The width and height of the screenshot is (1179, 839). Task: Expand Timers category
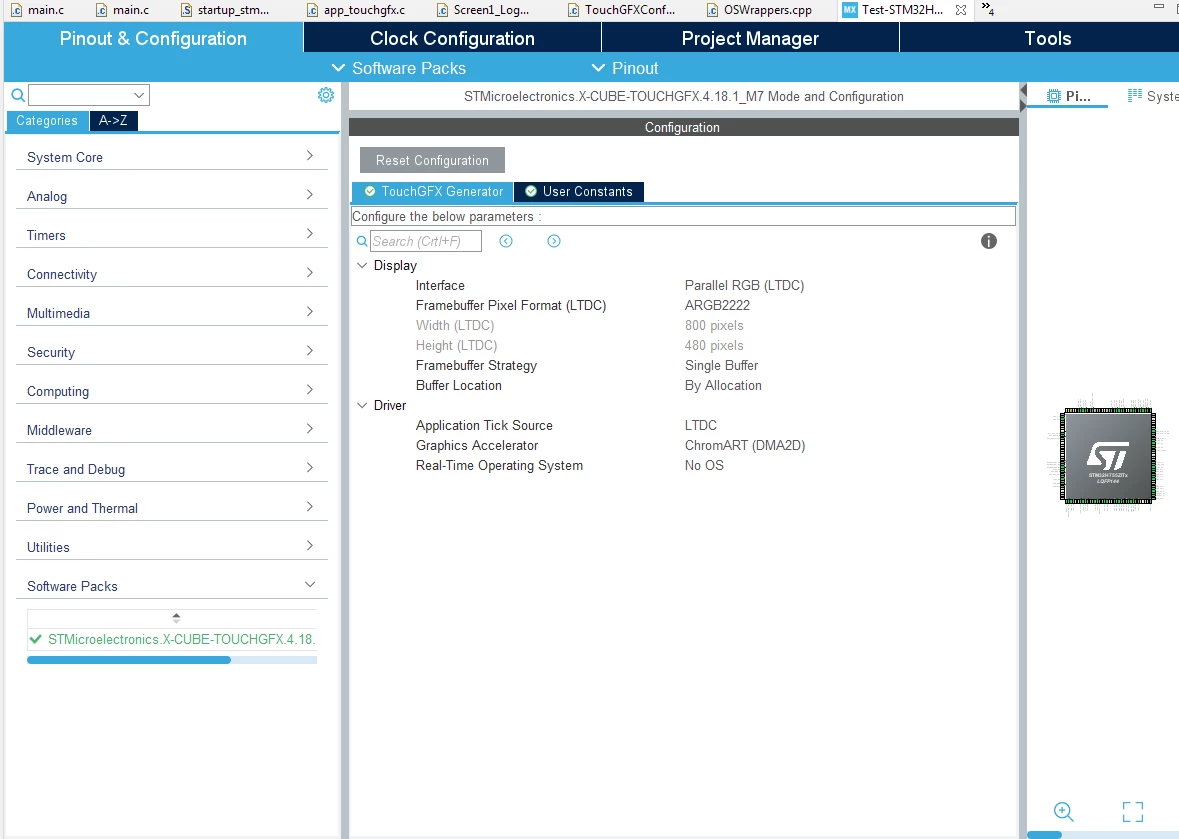[x=171, y=235]
